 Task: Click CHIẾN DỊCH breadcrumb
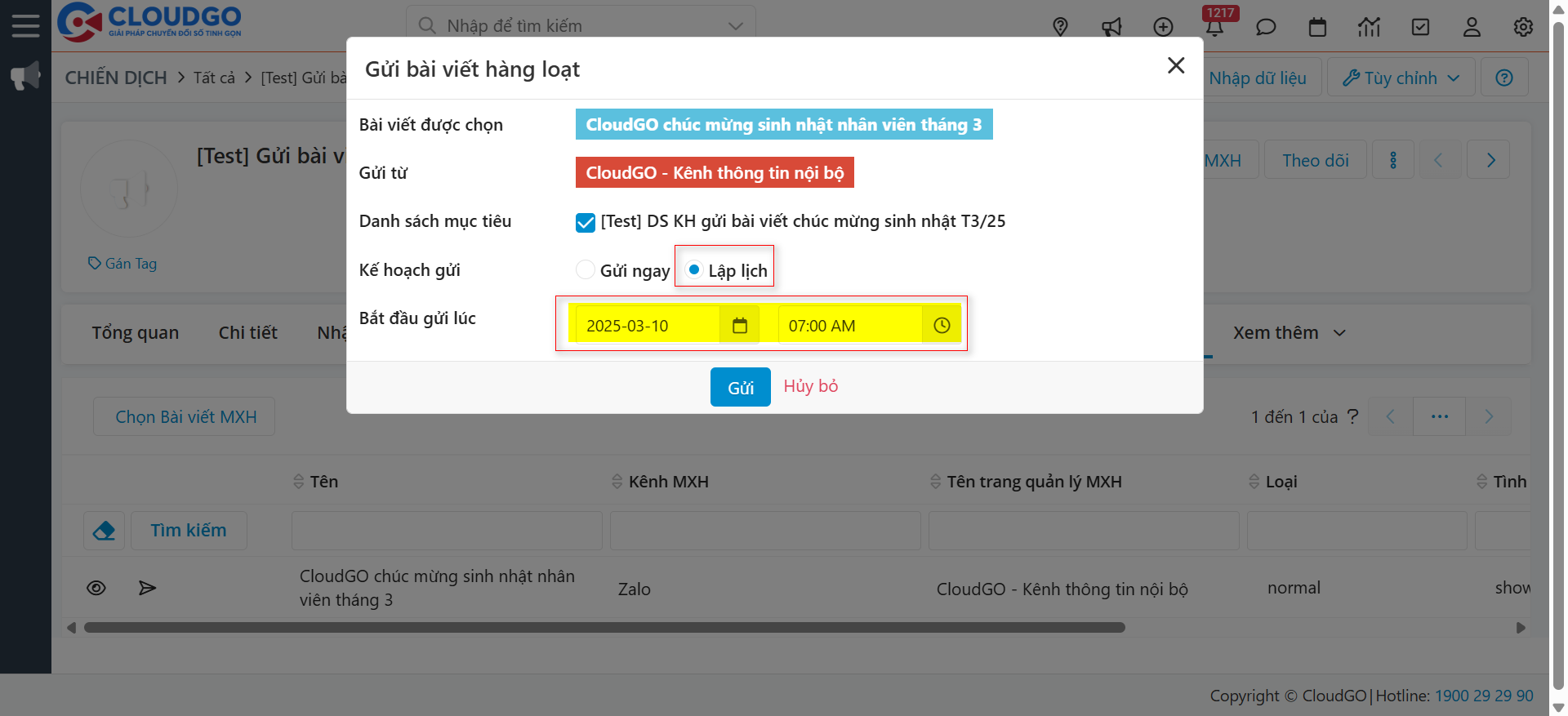[x=116, y=78]
